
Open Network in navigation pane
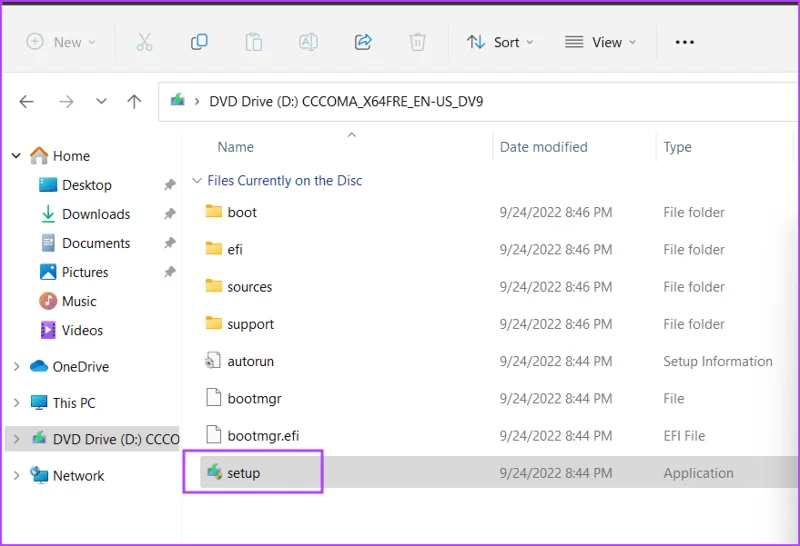(78, 476)
